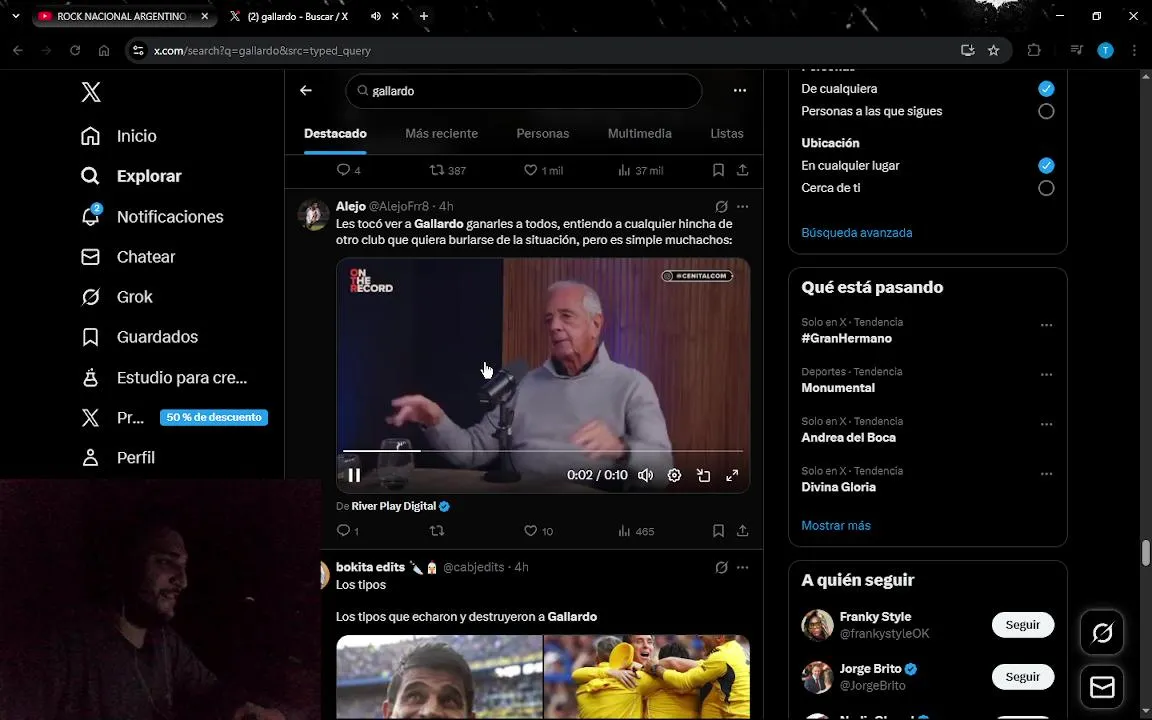Seek on the video progress bar
The image size is (1152, 720).
(x=543, y=451)
